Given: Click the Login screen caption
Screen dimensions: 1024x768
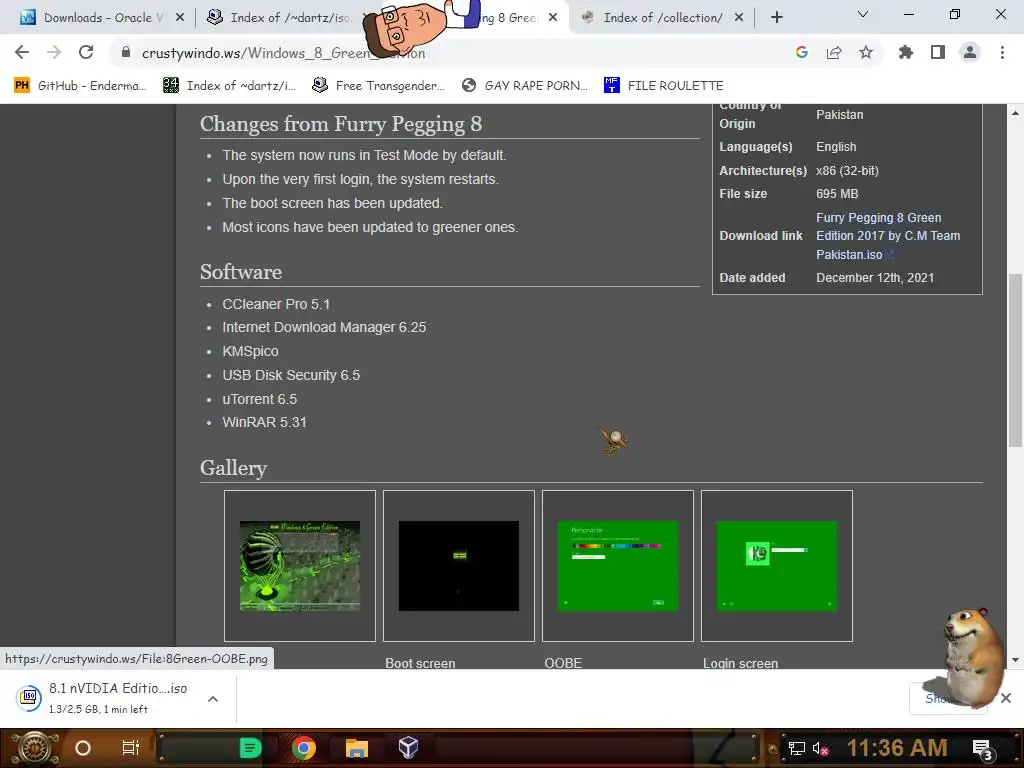Looking at the screenshot, I should 741,662.
